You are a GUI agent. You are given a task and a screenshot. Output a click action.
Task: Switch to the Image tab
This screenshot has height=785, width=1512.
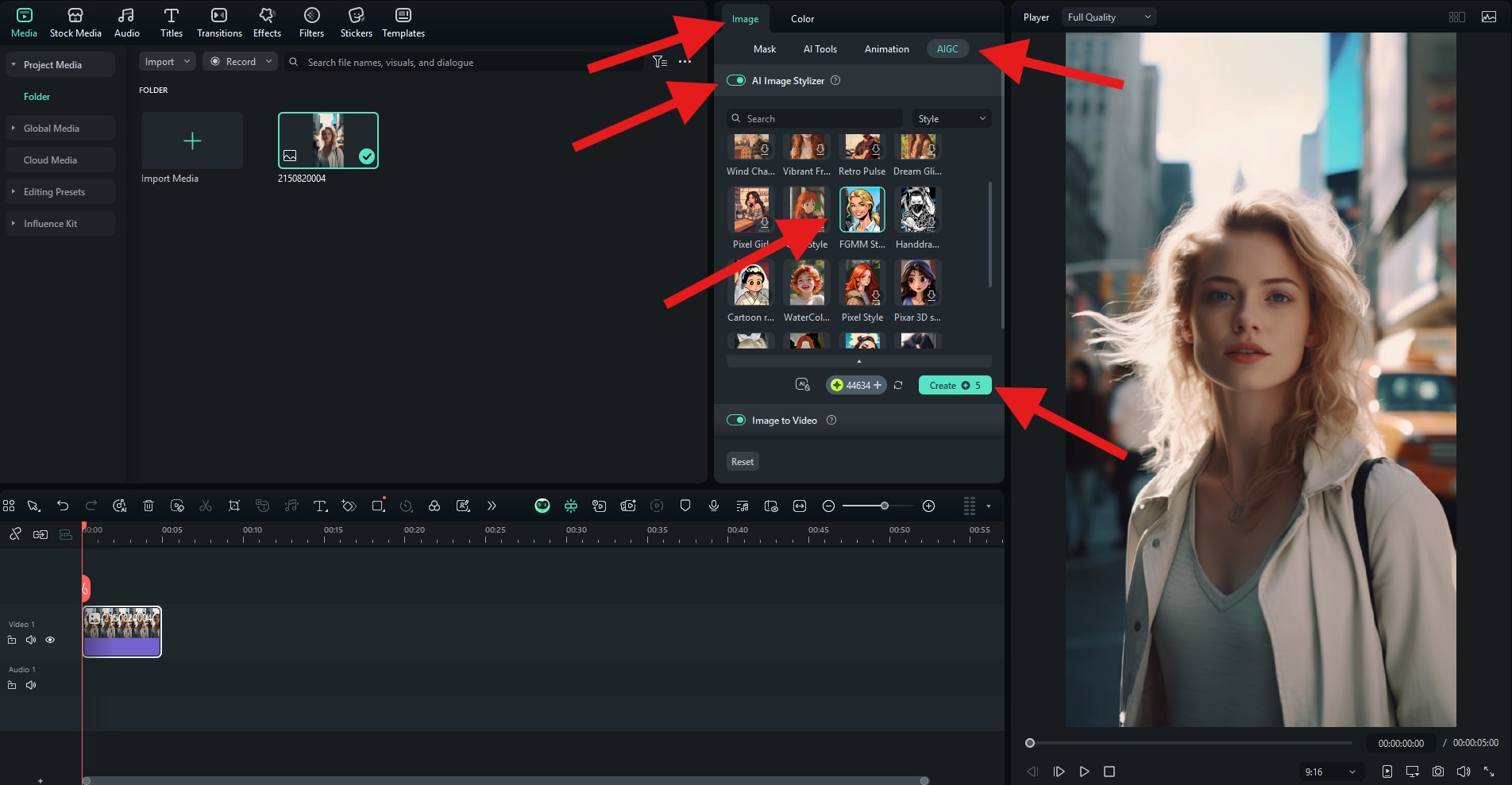[x=745, y=18]
